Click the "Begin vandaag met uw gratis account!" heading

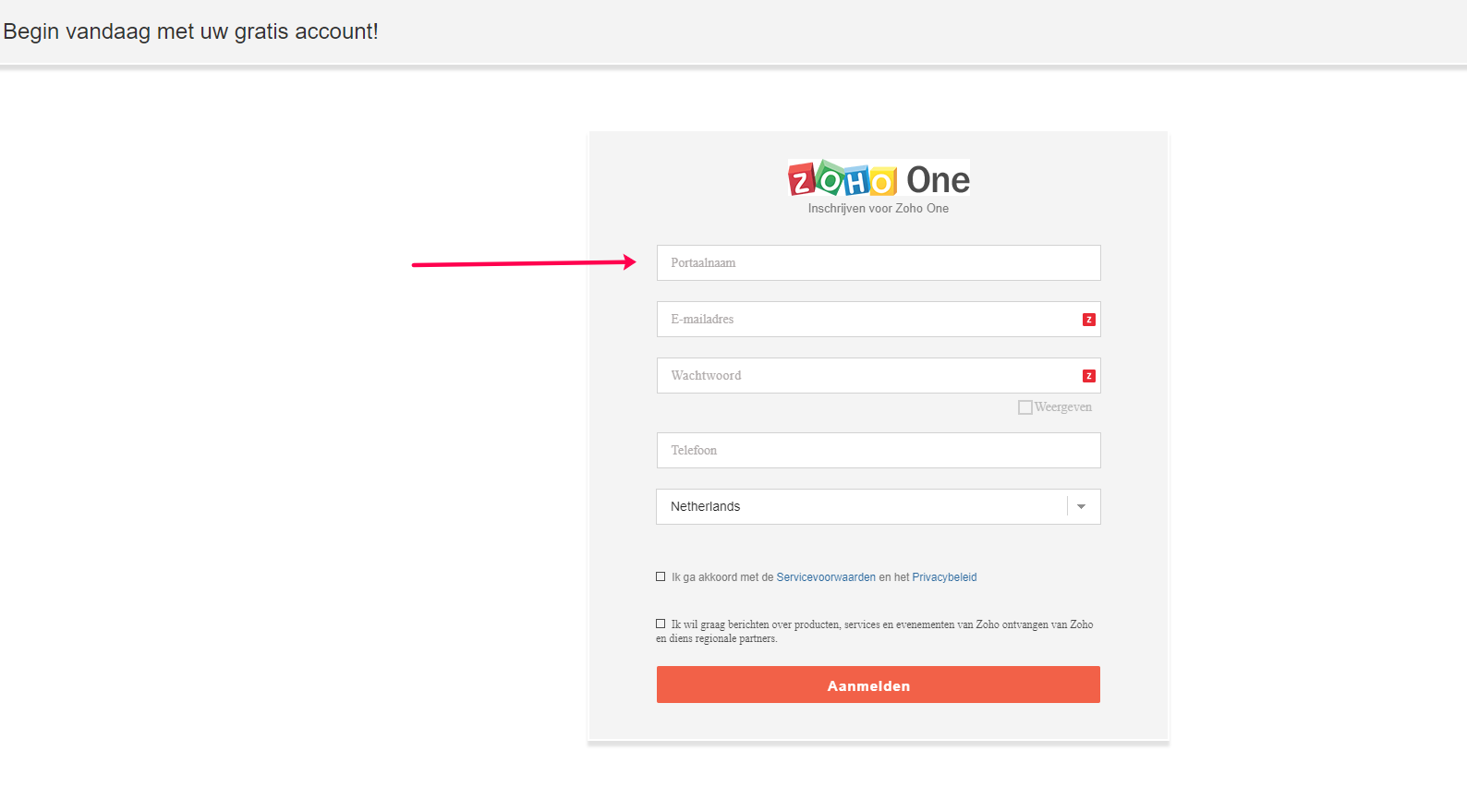tap(190, 31)
